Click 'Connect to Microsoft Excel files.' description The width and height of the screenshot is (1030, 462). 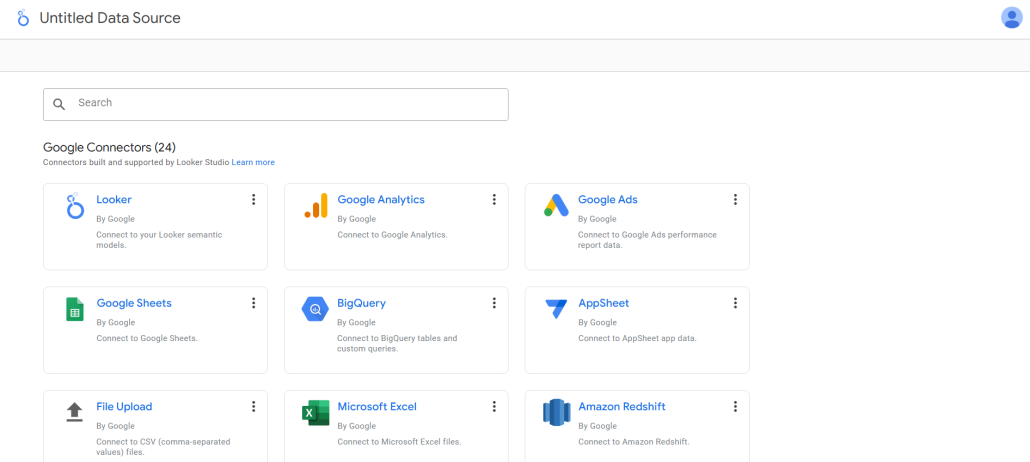click(x=399, y=442)
